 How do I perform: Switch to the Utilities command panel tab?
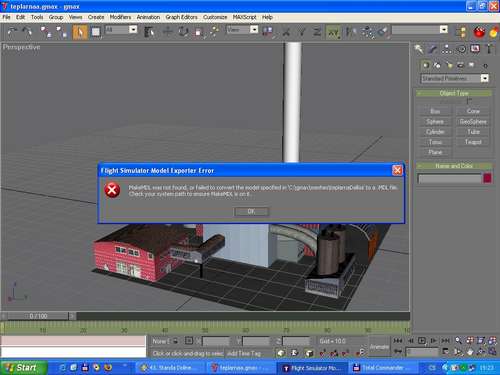coord(489,49)
